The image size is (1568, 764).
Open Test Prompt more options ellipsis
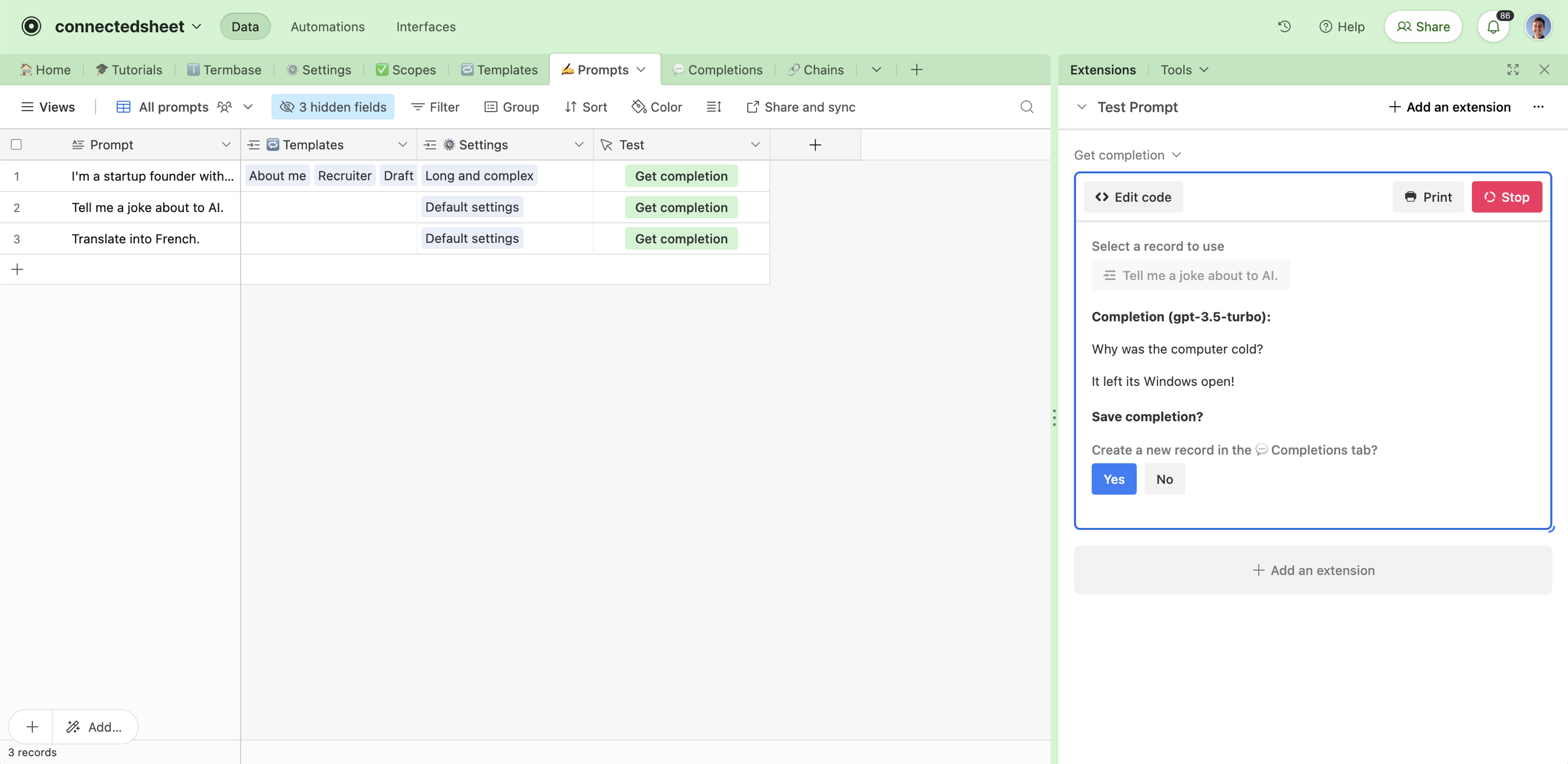click(x=1538, y=107)
